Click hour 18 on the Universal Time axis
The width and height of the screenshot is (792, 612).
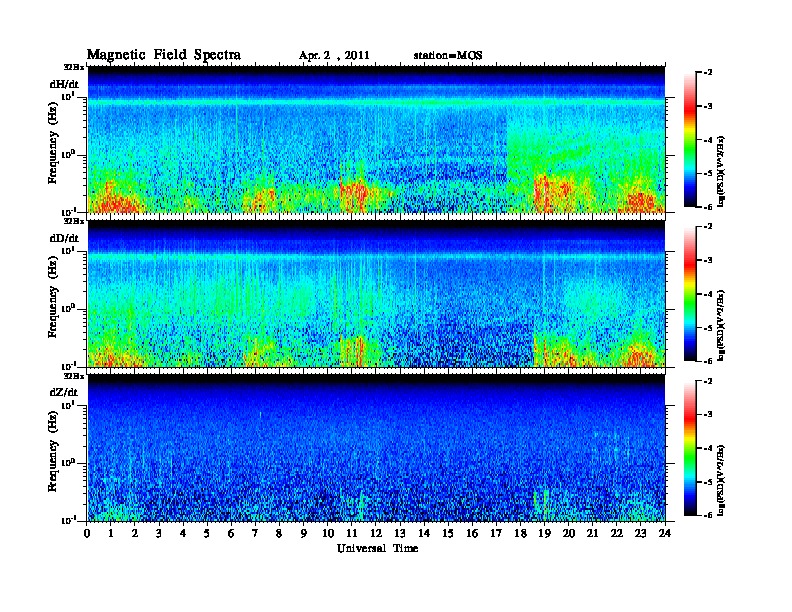520,533
